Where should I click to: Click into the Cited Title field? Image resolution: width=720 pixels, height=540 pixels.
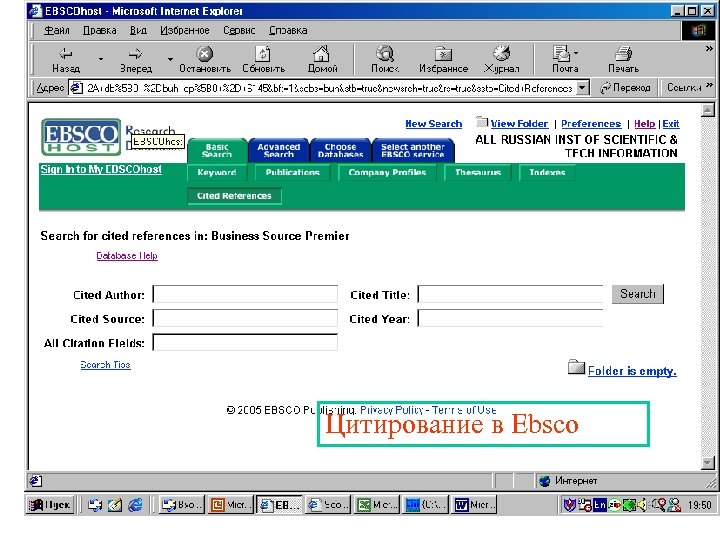pyautogui.click(x=510, y=294)
